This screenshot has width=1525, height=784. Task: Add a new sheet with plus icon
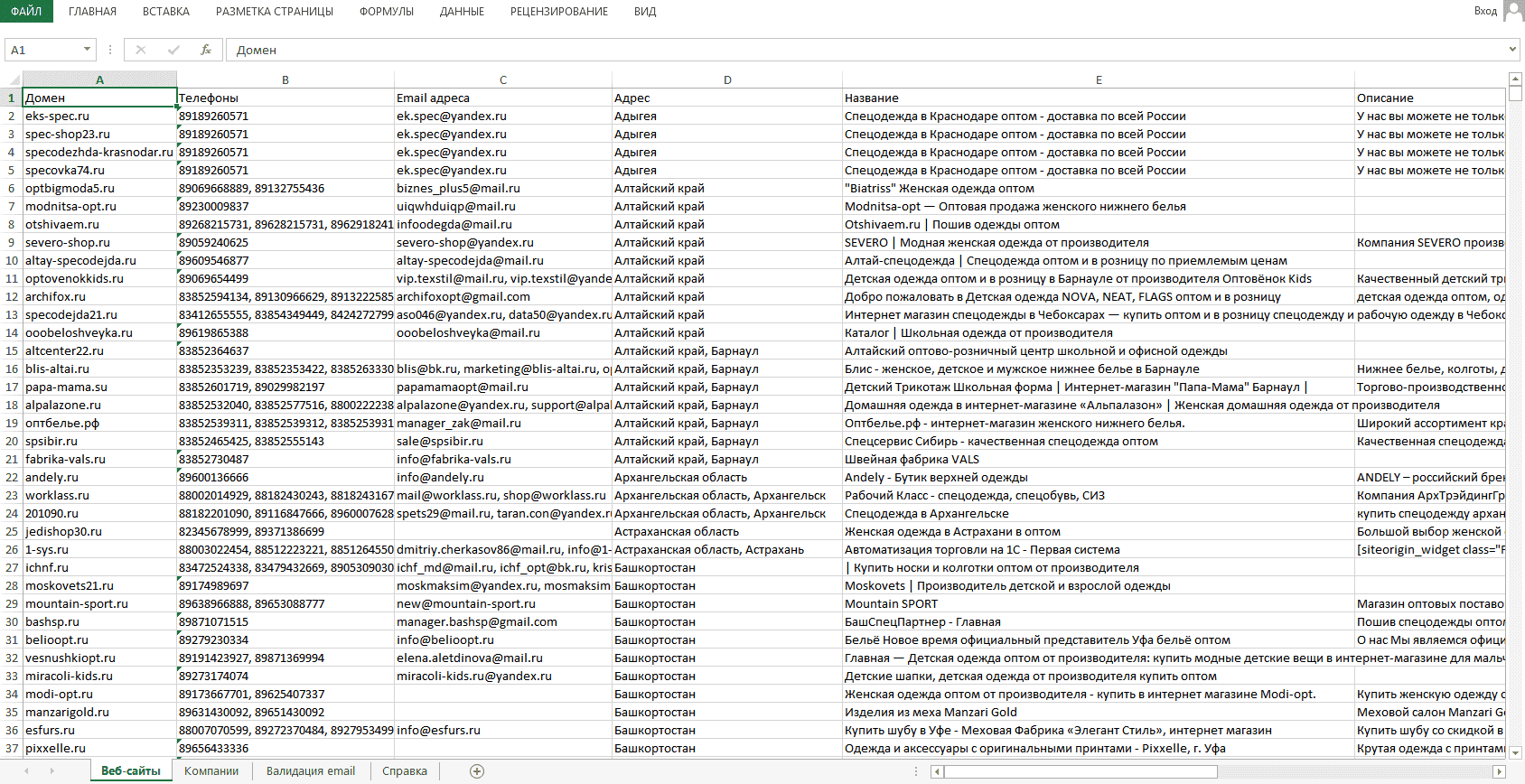click(477, 771)
